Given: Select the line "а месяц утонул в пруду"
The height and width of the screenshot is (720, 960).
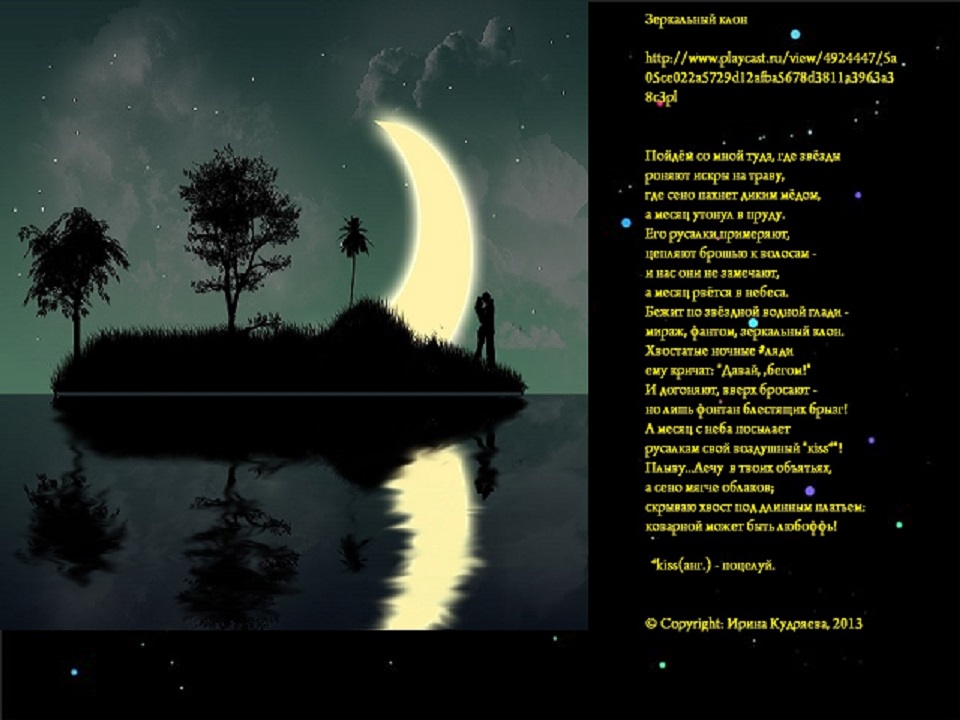Looking at the screenshot, I should pyautogui.click(x=715, y=215).
